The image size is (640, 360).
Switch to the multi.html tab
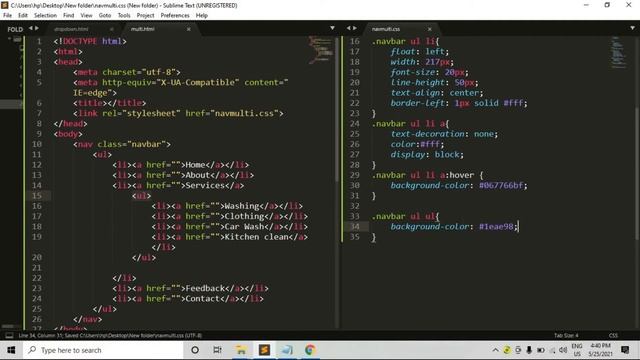142,29
